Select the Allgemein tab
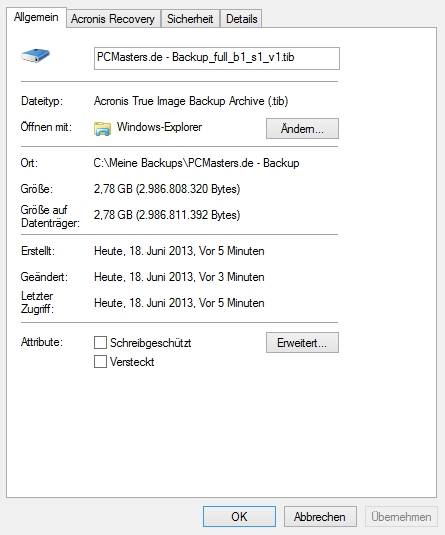 click(36, 17)
